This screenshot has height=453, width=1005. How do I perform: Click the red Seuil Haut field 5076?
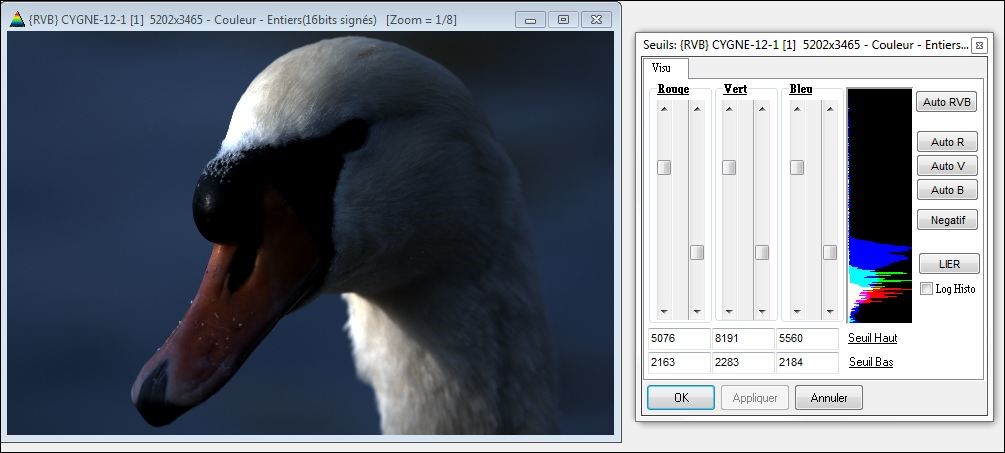point(678,338)
